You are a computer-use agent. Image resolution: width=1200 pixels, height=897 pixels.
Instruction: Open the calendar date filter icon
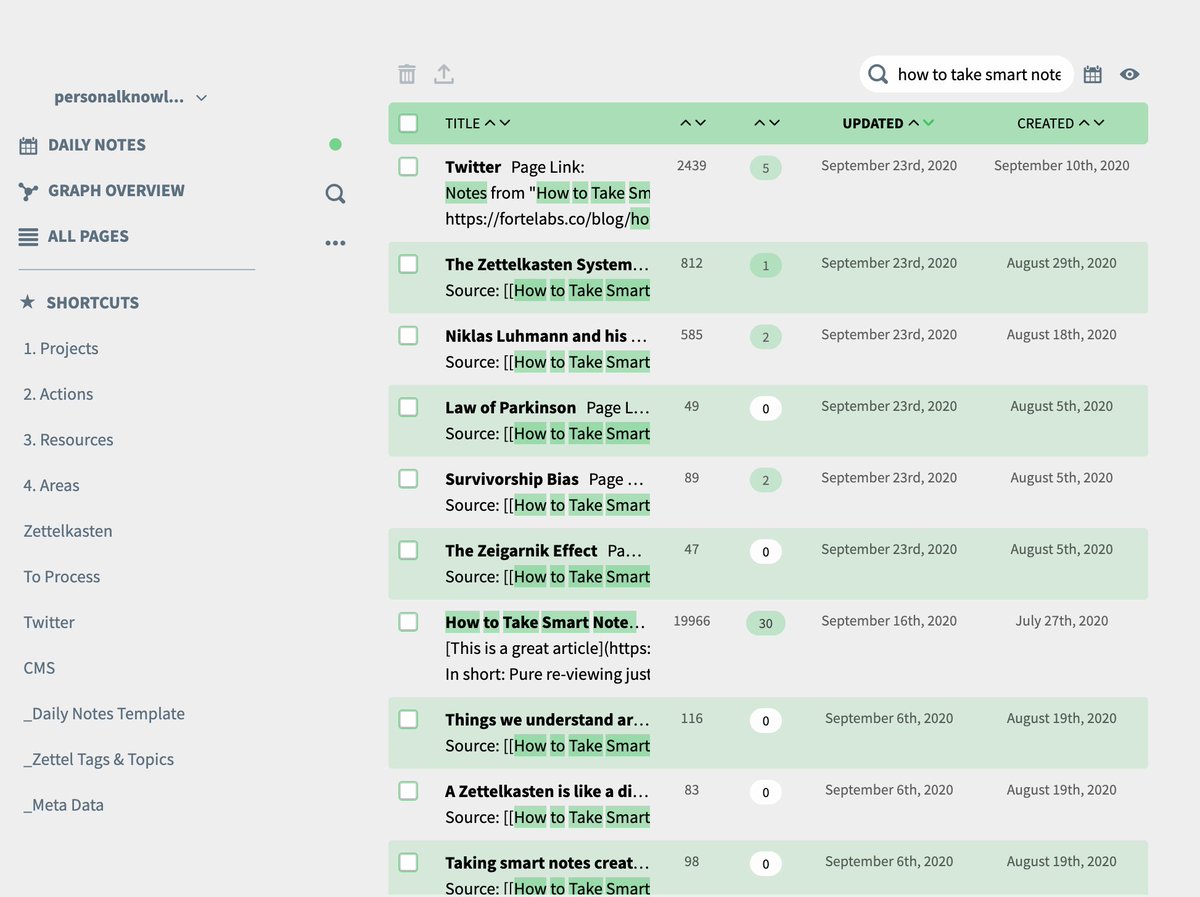[x=1093, y=74]
